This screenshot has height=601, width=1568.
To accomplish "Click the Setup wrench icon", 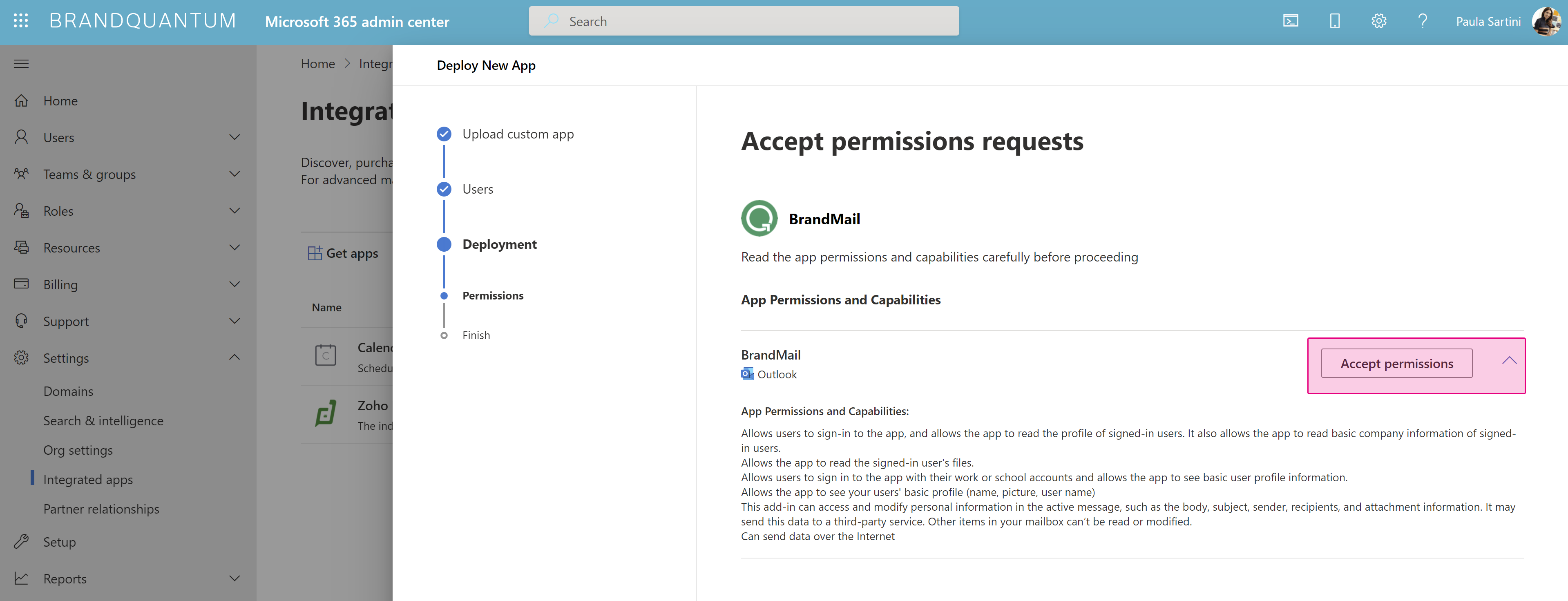I will pos(21,541).
